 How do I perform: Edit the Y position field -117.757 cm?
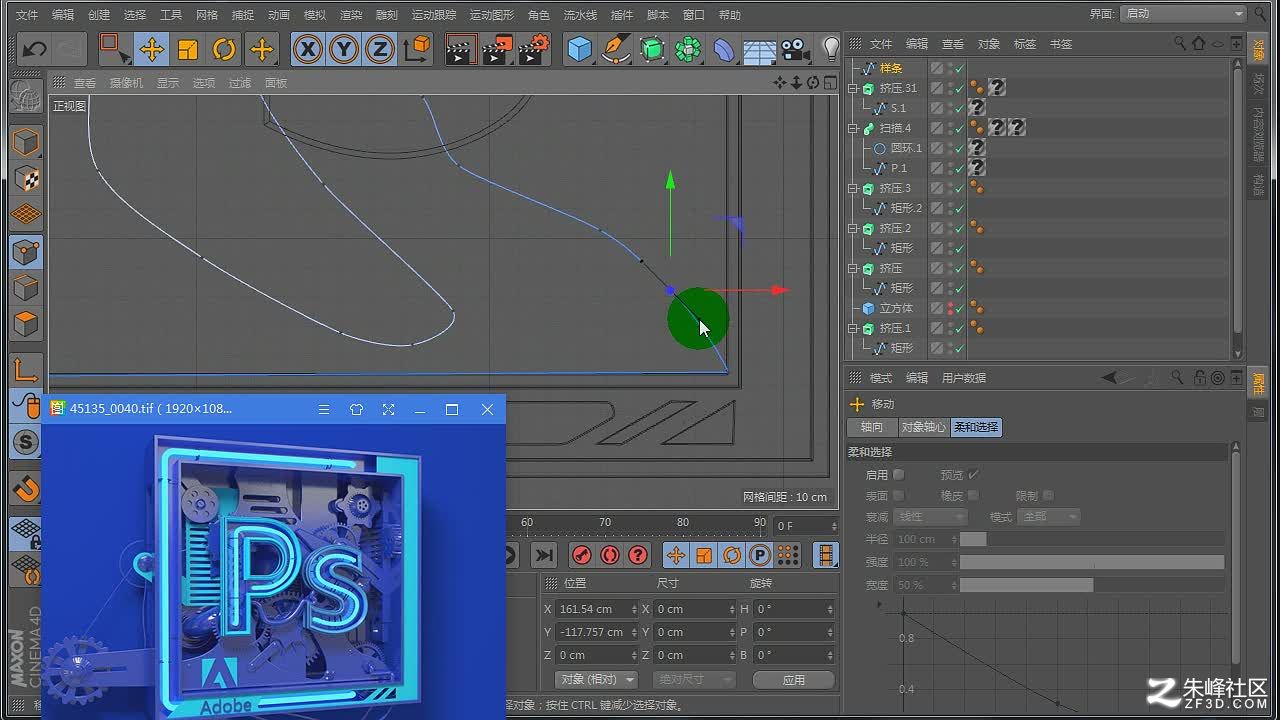pos(596,632)
